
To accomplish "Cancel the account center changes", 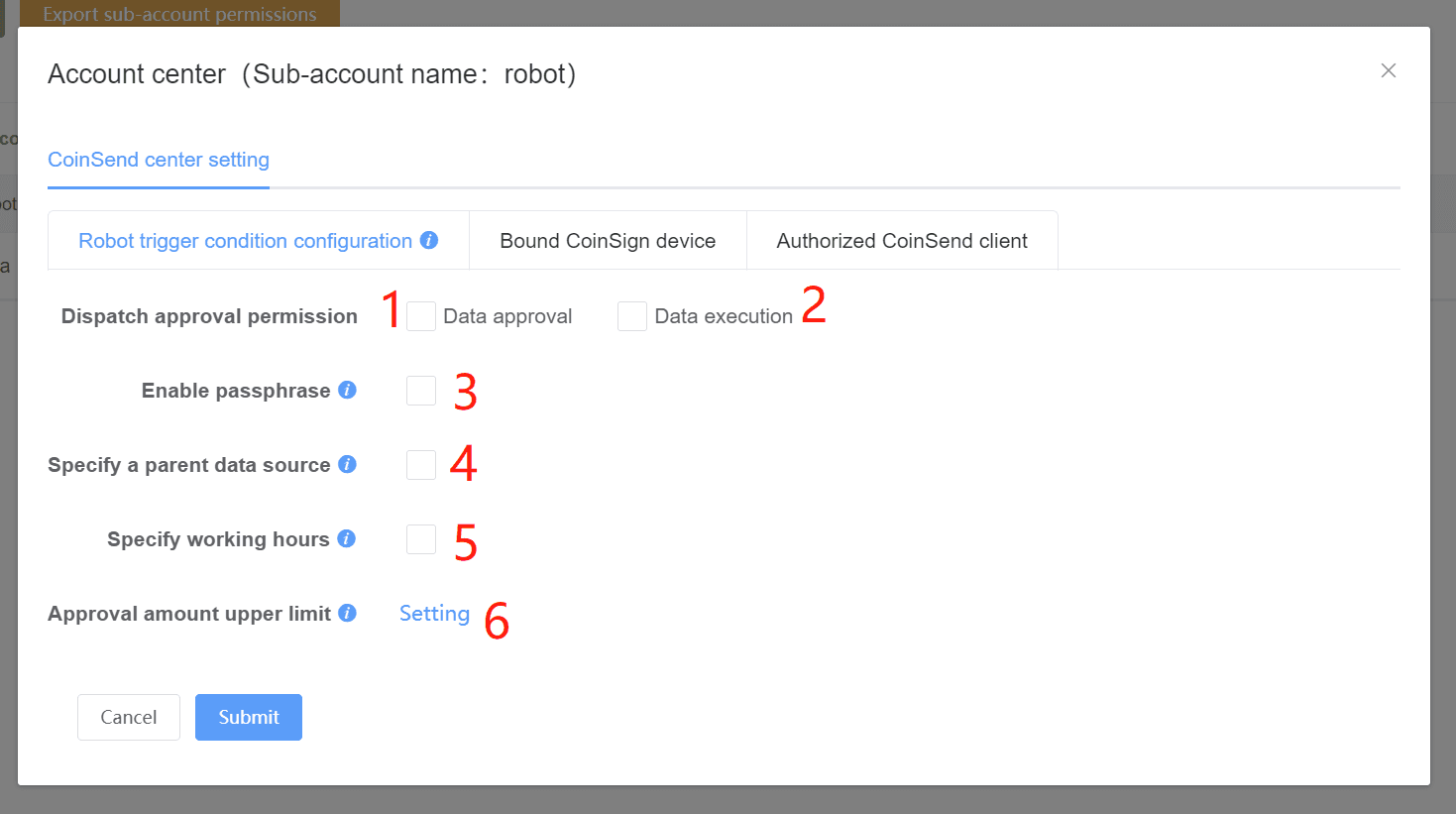I will point(128,717).
